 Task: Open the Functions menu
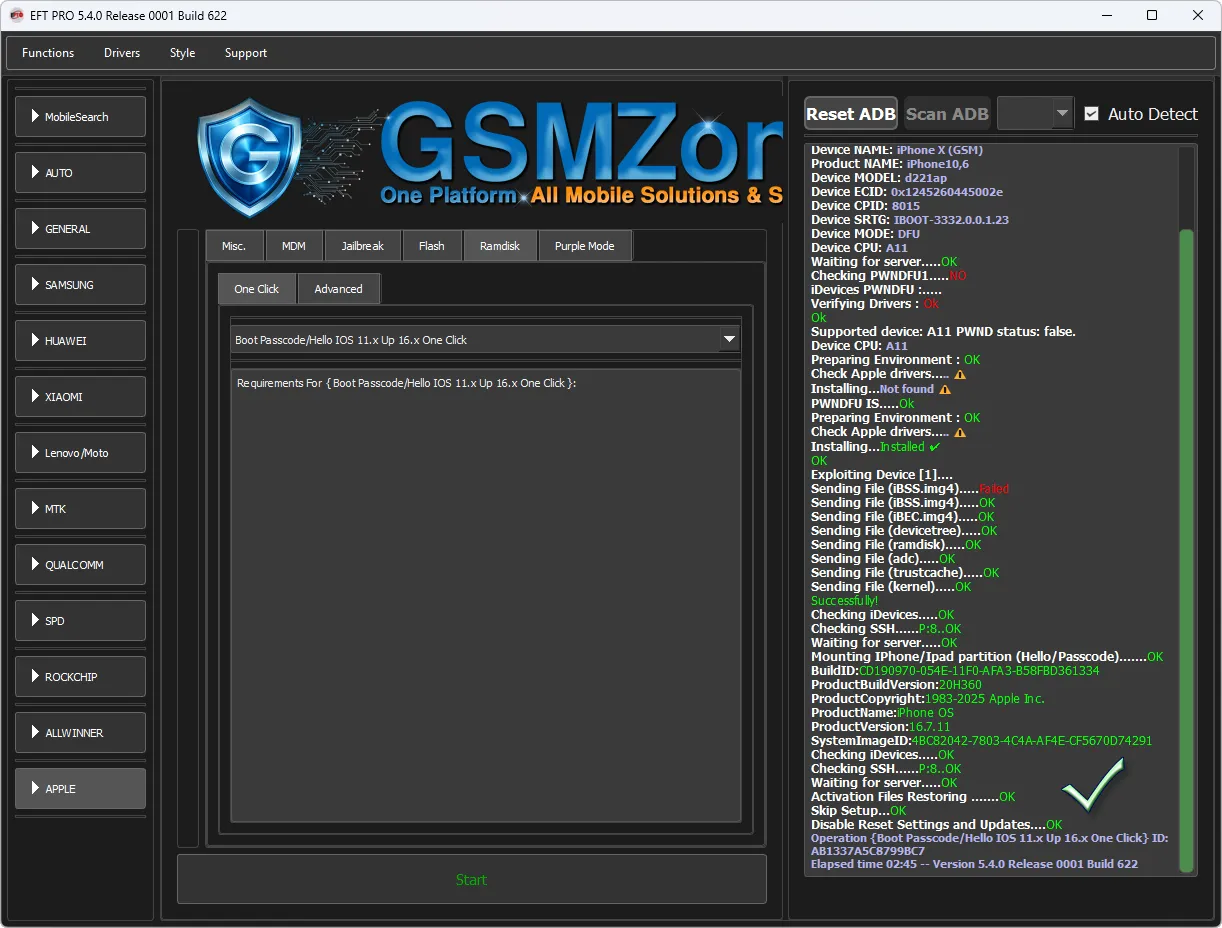[x=48, y=53]
